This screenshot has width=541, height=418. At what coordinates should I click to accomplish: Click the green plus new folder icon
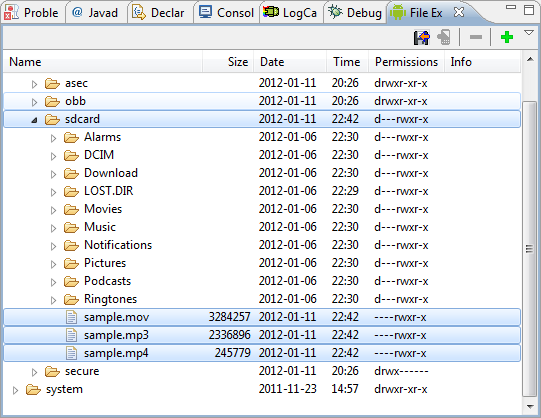507,37
